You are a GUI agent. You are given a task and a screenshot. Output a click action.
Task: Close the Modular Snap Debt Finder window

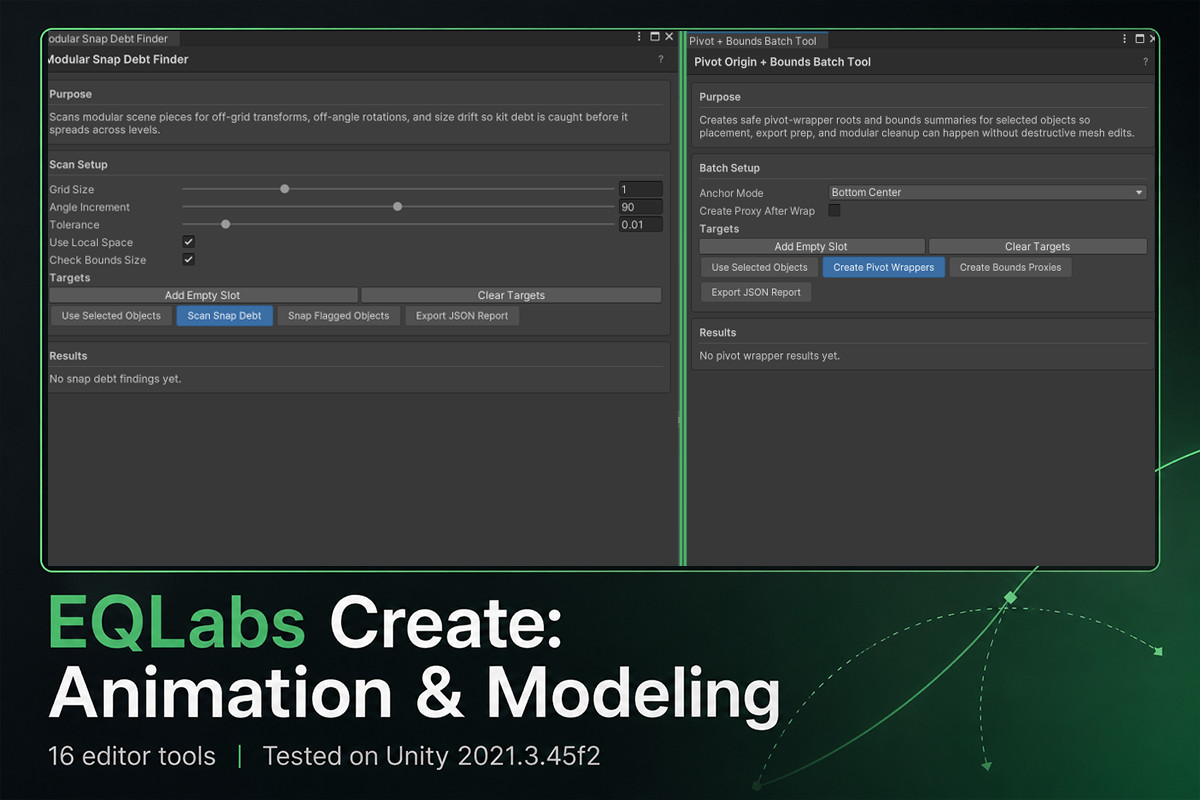point(668,37)
